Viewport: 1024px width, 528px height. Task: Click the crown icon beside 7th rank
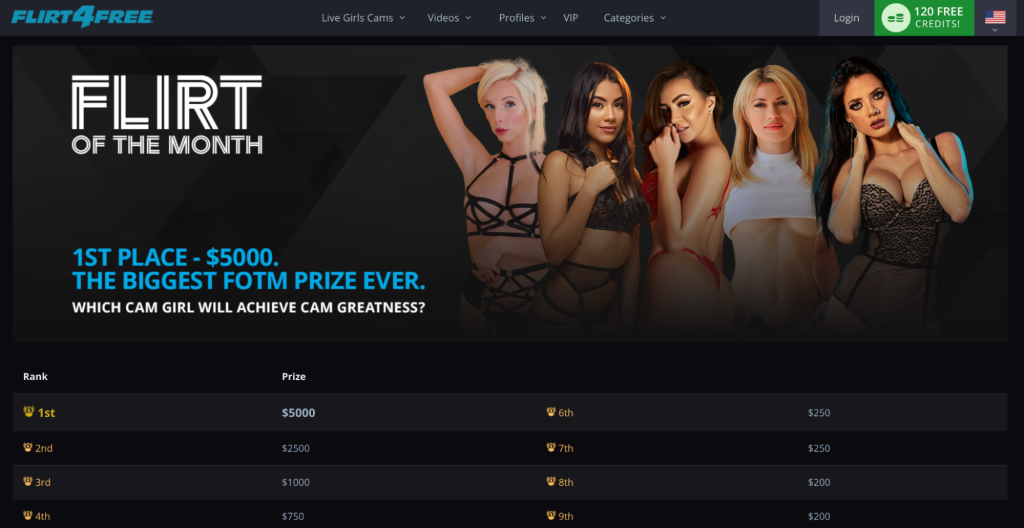[551, 448]
